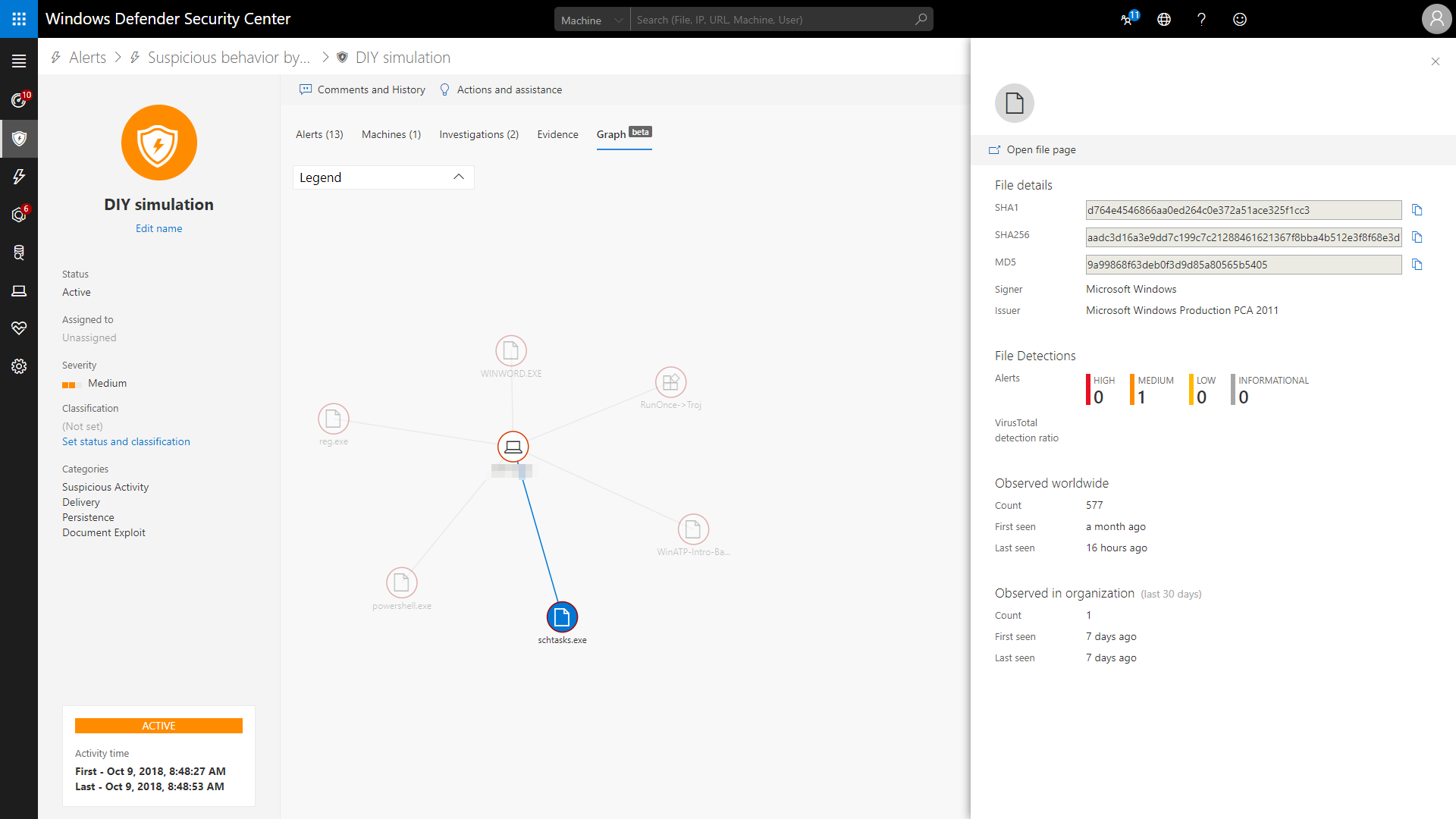This screenshot has height=819, width=1456.
Task: Send feedback via the smiley icon
Action: coord(1240,19)
